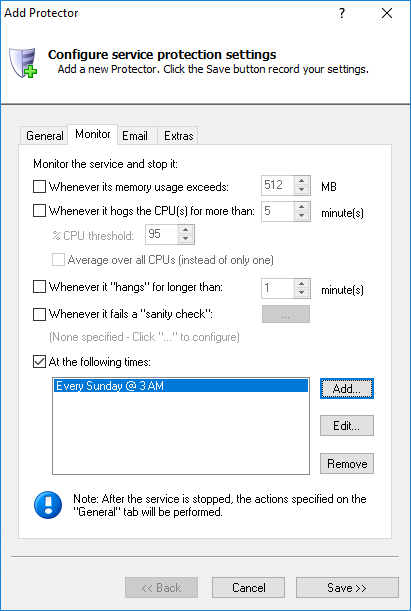Open the Extras tab
This screenshot has width=411, height=611.
[178, 136]
